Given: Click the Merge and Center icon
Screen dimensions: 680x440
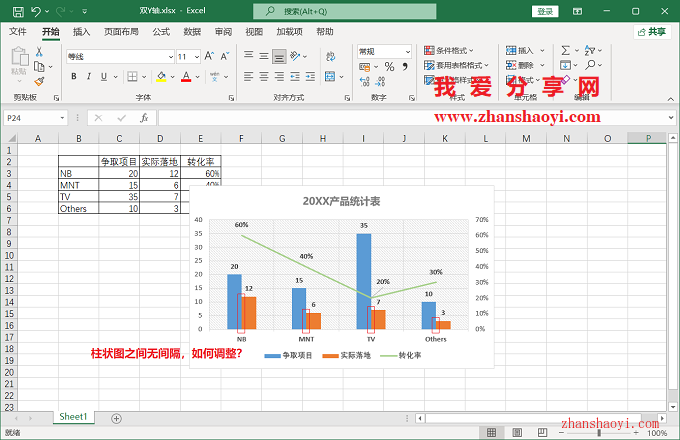Looking at the screenshot, I should 330,76.
